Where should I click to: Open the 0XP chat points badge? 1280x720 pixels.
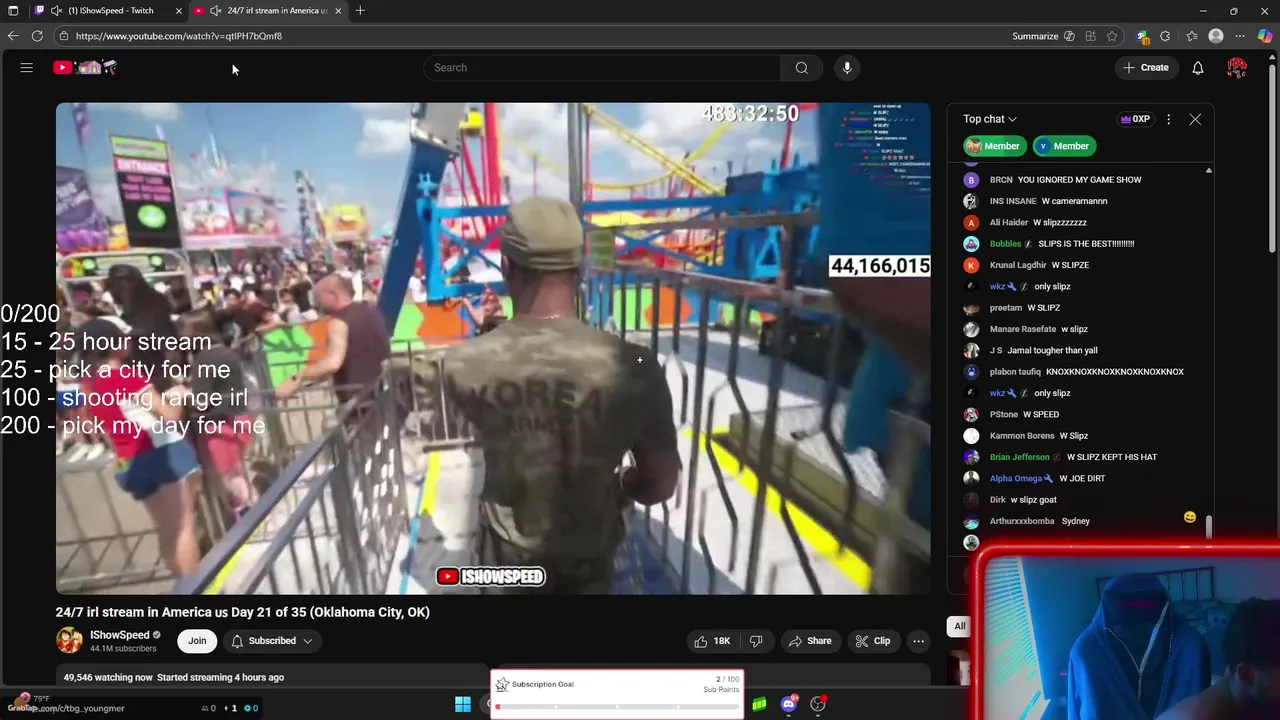coord(1135,119)
